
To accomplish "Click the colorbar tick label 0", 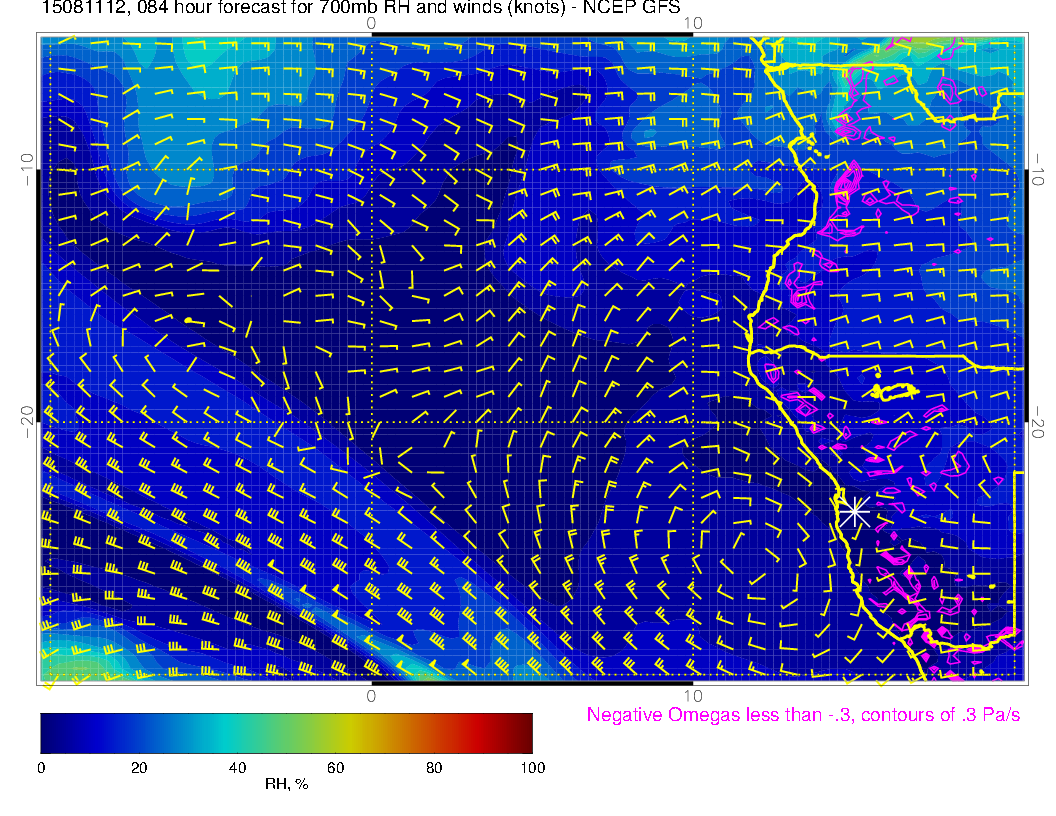I will [41, 768].
